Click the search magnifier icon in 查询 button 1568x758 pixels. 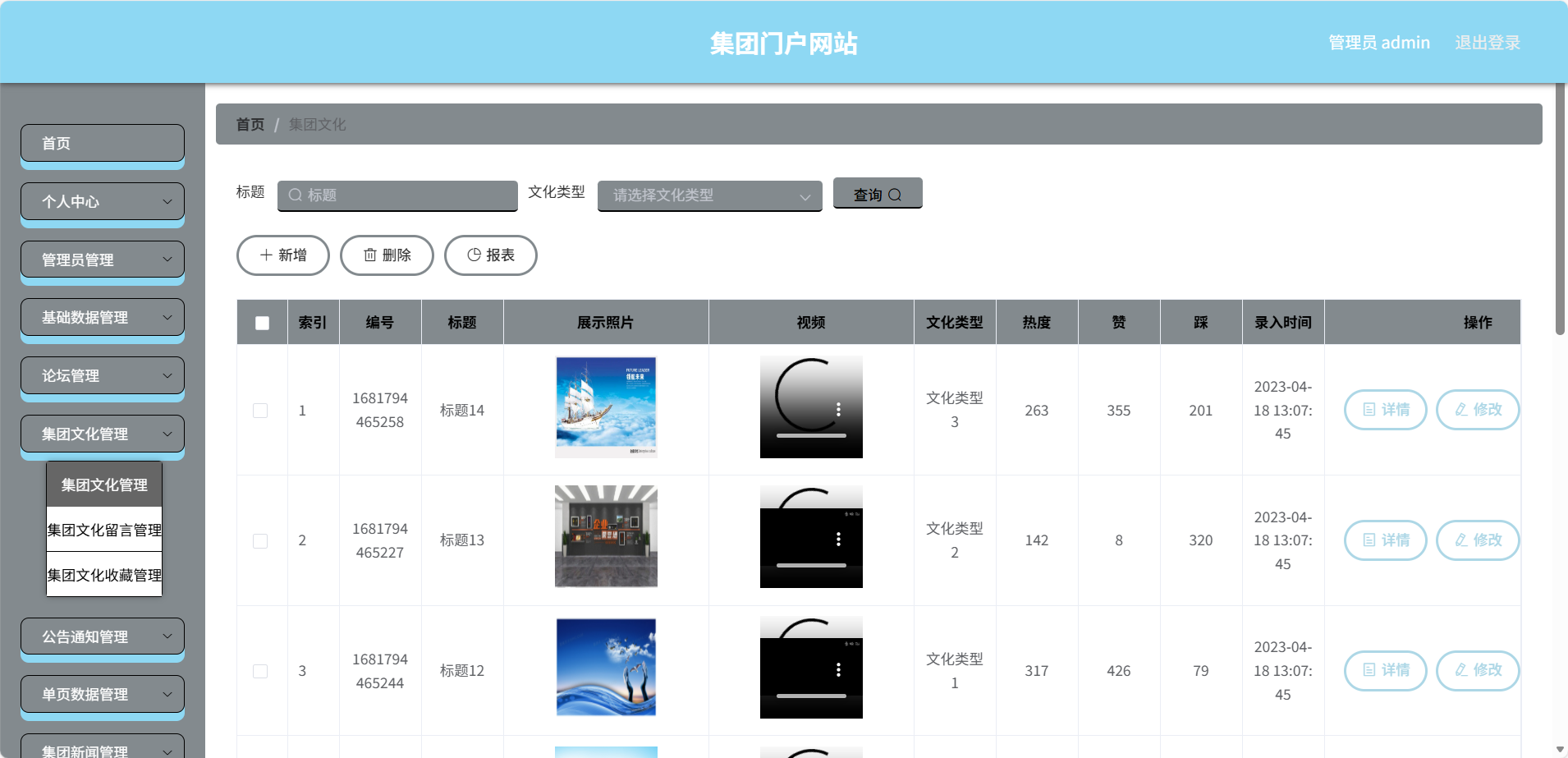point(895,195)
